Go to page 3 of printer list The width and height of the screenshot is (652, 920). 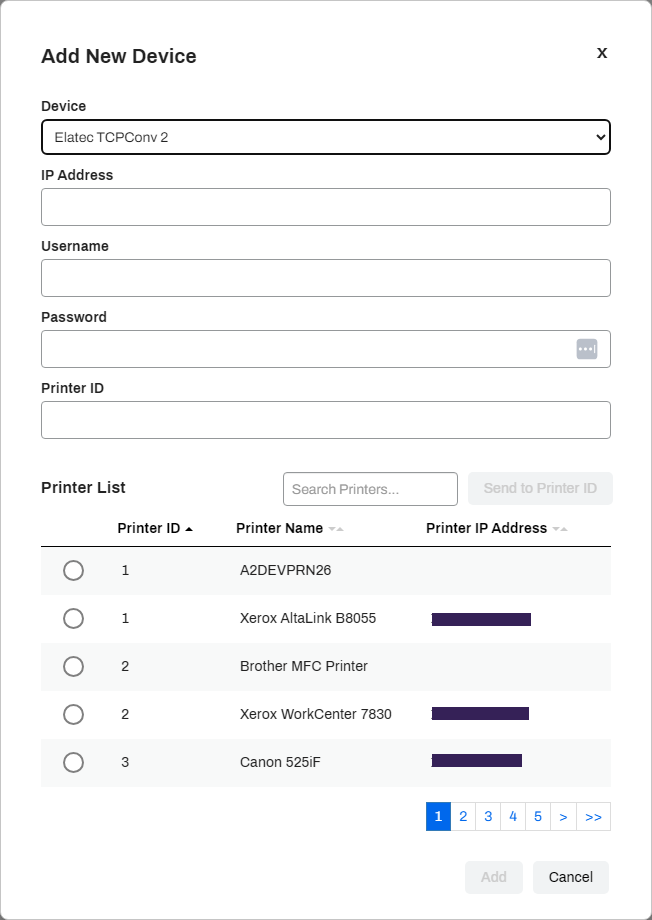click(488, 817)
